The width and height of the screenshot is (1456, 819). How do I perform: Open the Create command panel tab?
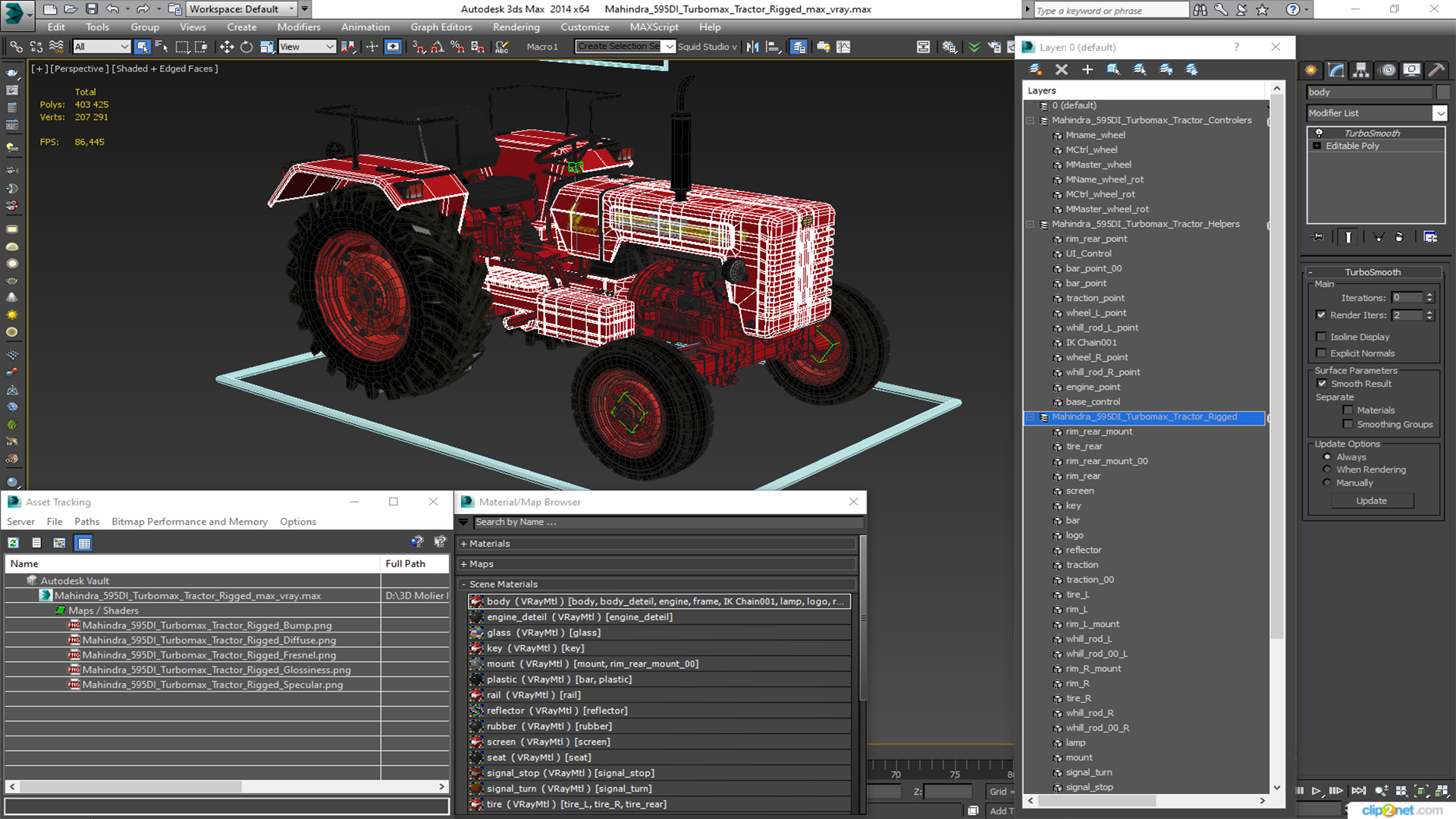coord(1310,70)
